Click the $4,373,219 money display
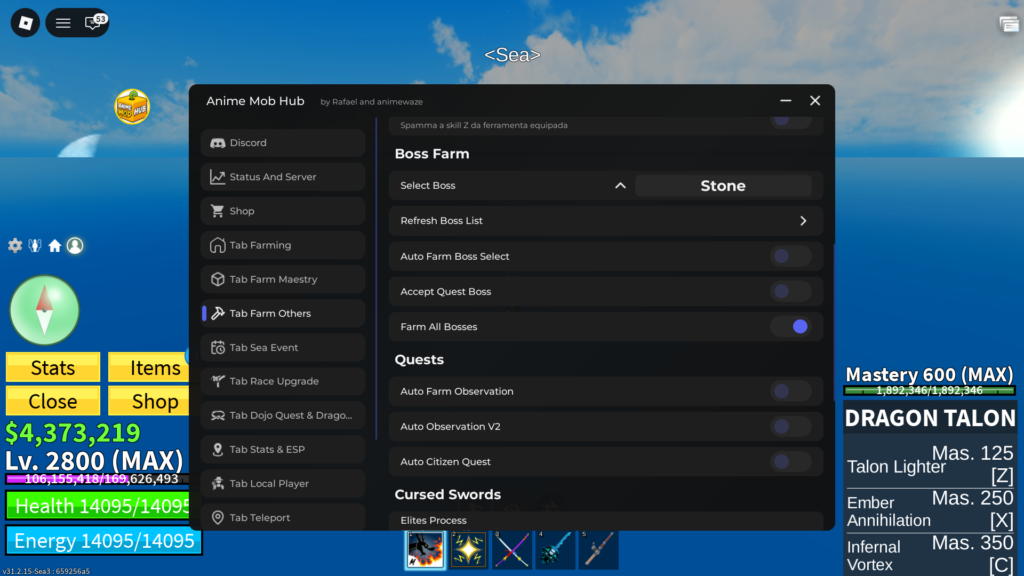Screen dimensions: 1024x576 (x=72, y=432)
